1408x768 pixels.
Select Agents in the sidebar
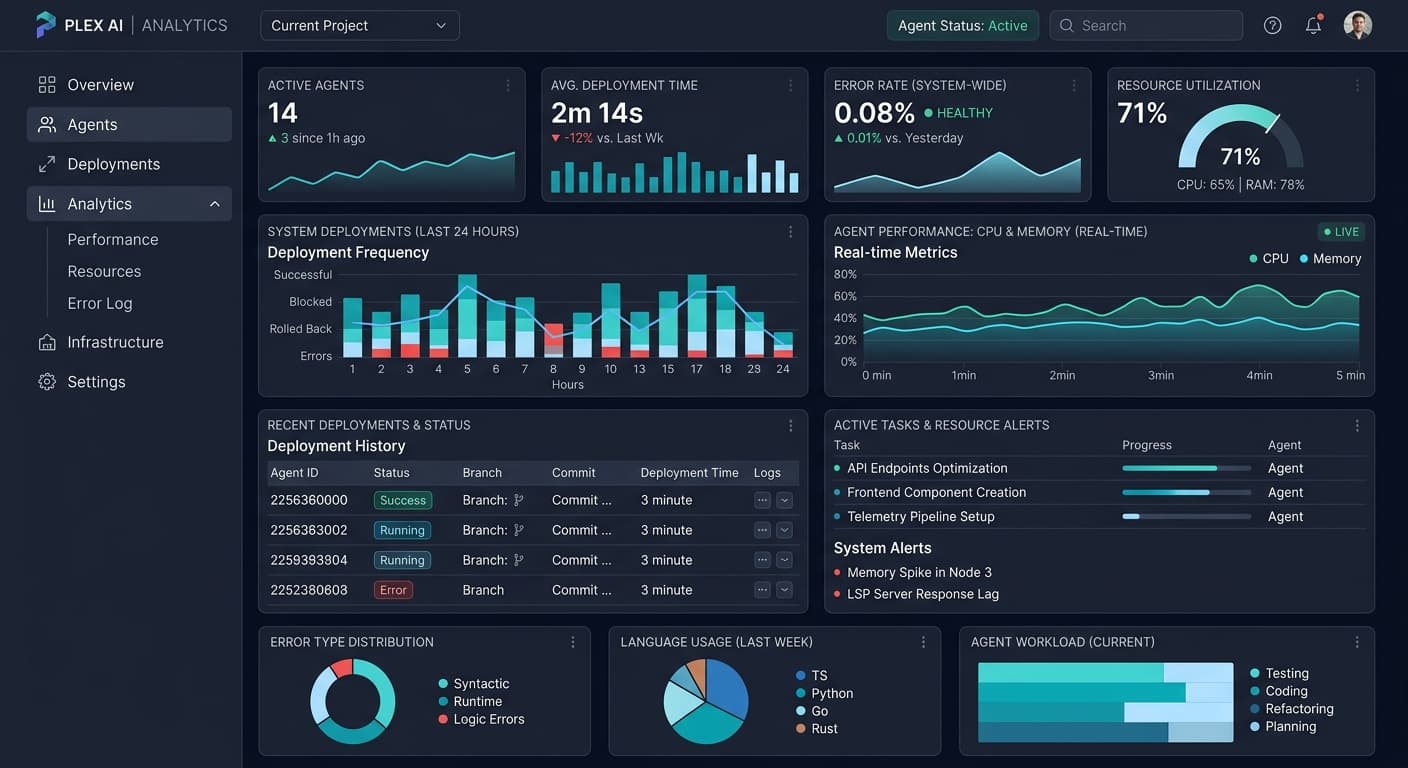[x=129, y=124]
